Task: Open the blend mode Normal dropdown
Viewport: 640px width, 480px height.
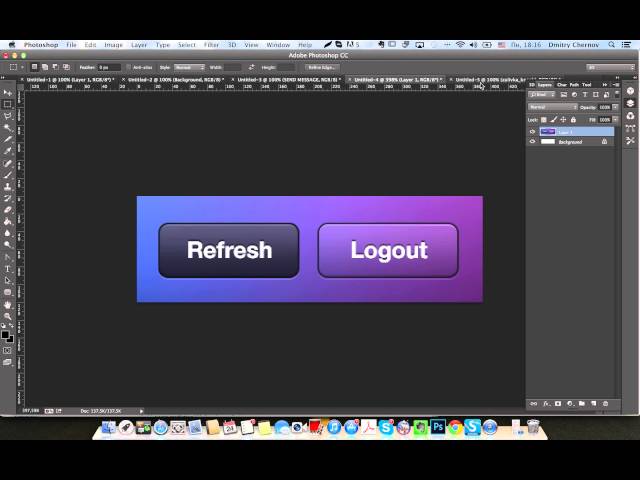Action: point(552,107)
